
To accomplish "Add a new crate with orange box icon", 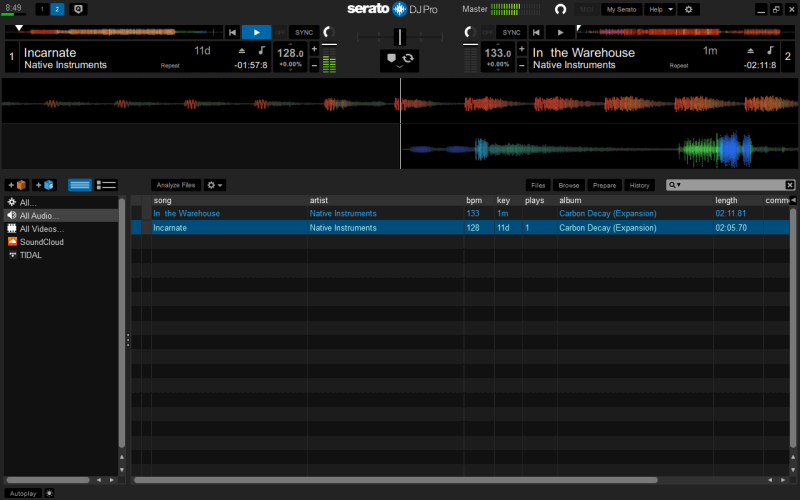I will pos(17,185).
